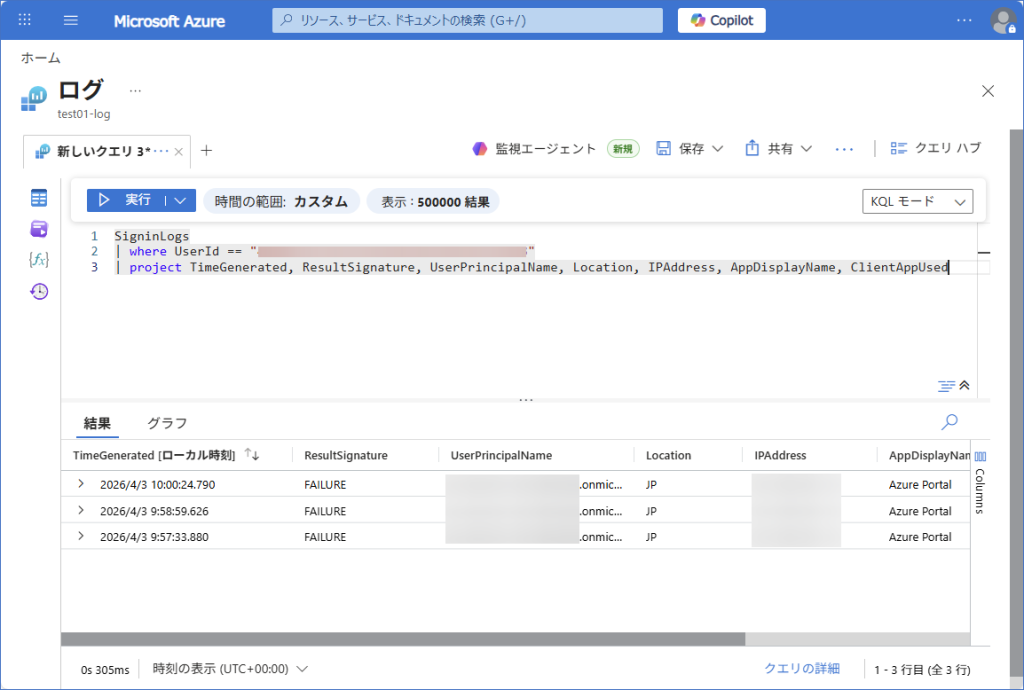Open the Azure portal waffle menu
1024x690 pixels.
pyautogui.click(x=25, y=20)
